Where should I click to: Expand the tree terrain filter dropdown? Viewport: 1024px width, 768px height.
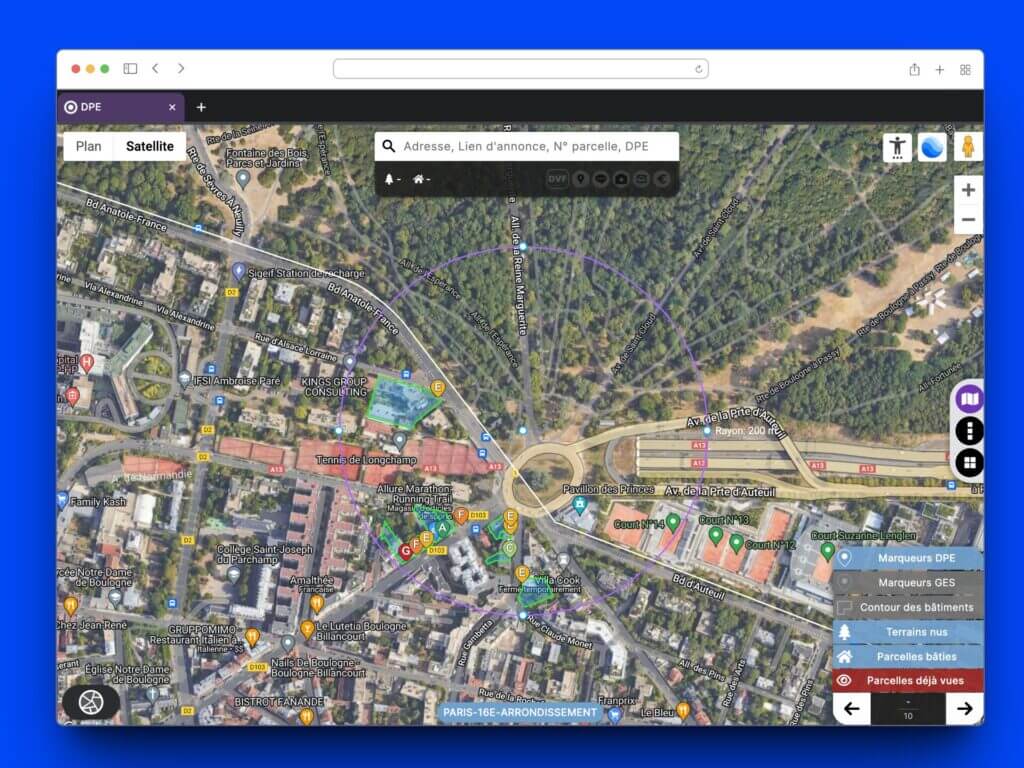(391, 179)
